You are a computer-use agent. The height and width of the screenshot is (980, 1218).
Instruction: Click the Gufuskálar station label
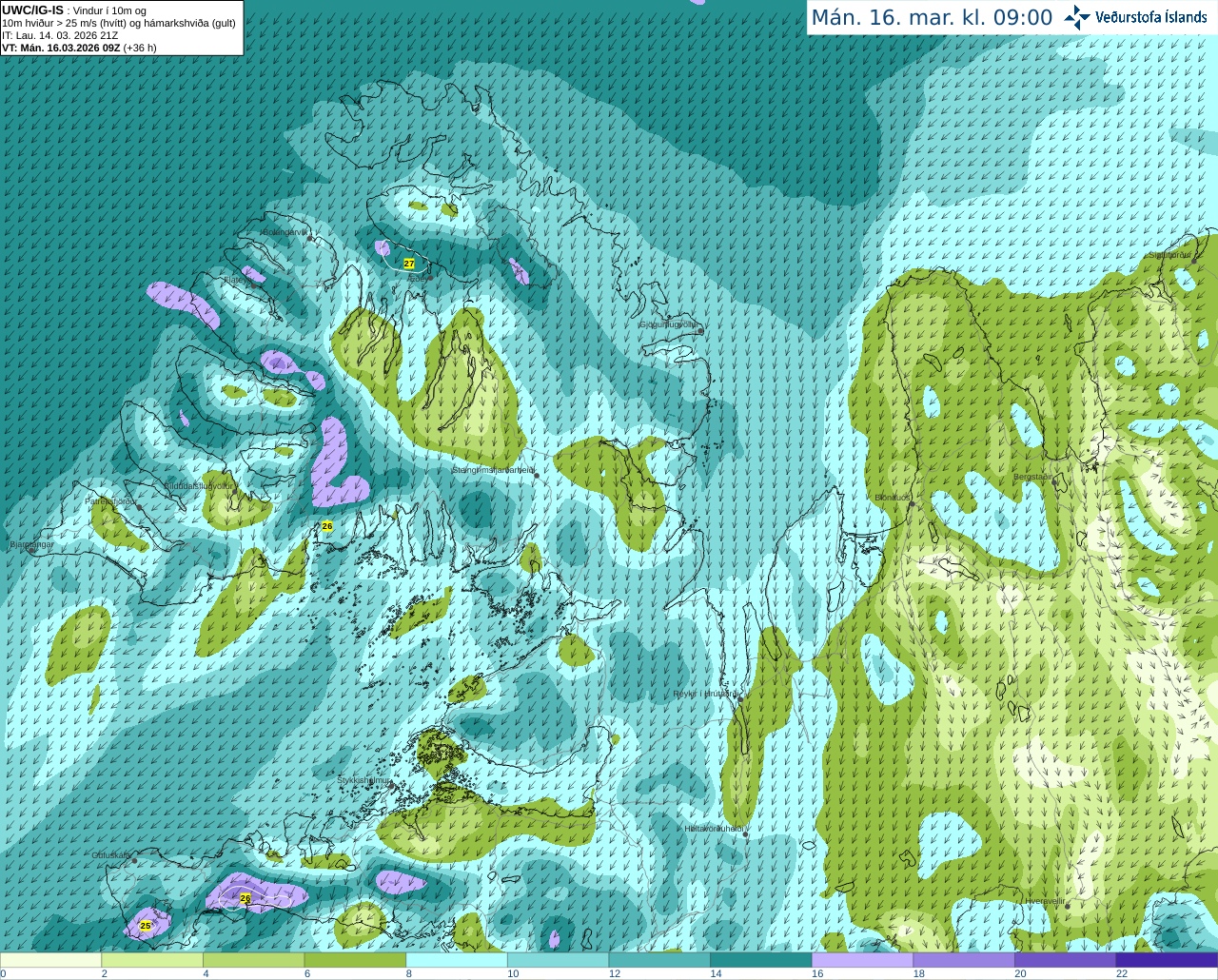tap(111, 855)
